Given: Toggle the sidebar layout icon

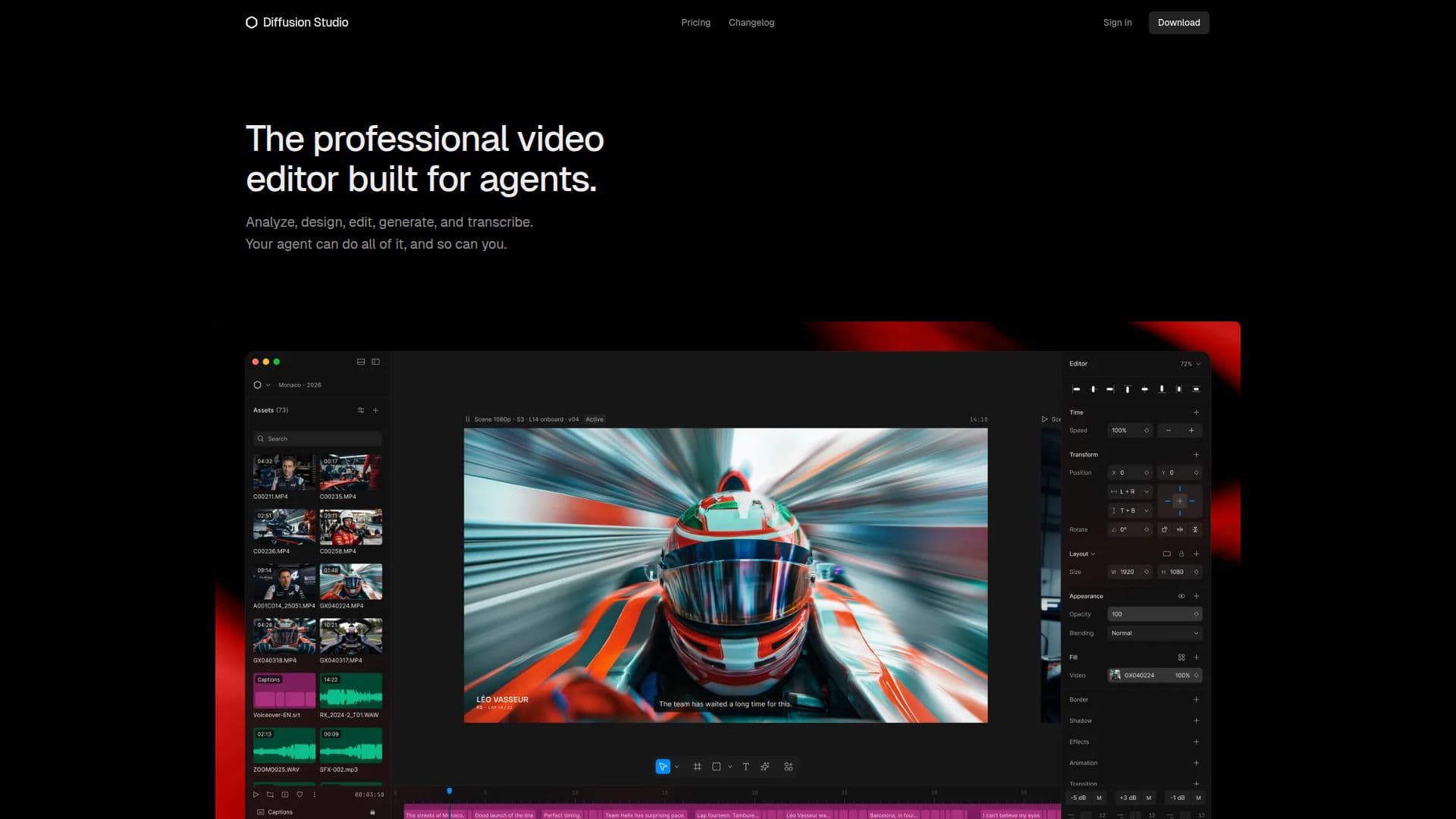Looking at the screenshot, I should (x=375, y=362).
